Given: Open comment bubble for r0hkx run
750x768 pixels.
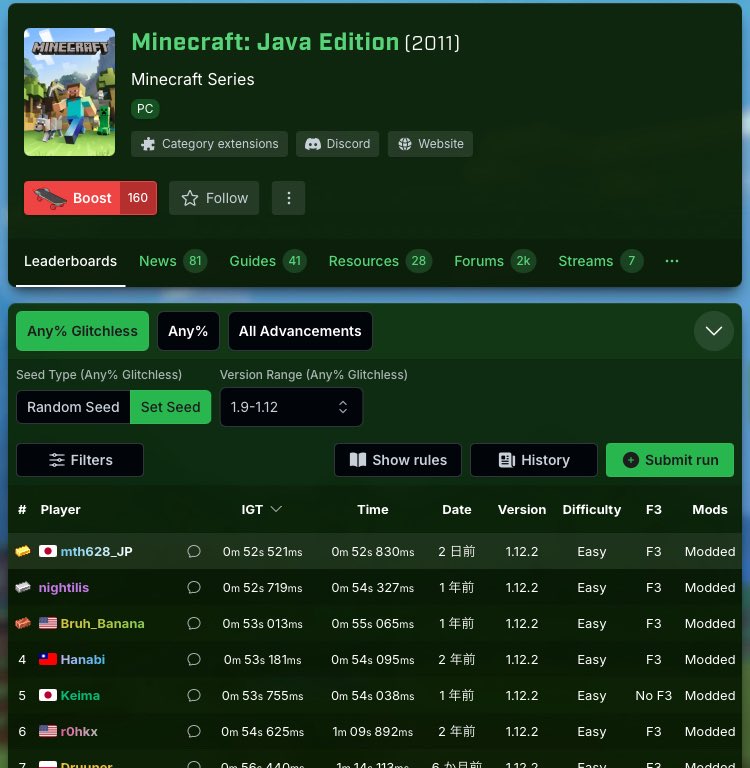Looking at the screenshot, I should coord(194,731).
